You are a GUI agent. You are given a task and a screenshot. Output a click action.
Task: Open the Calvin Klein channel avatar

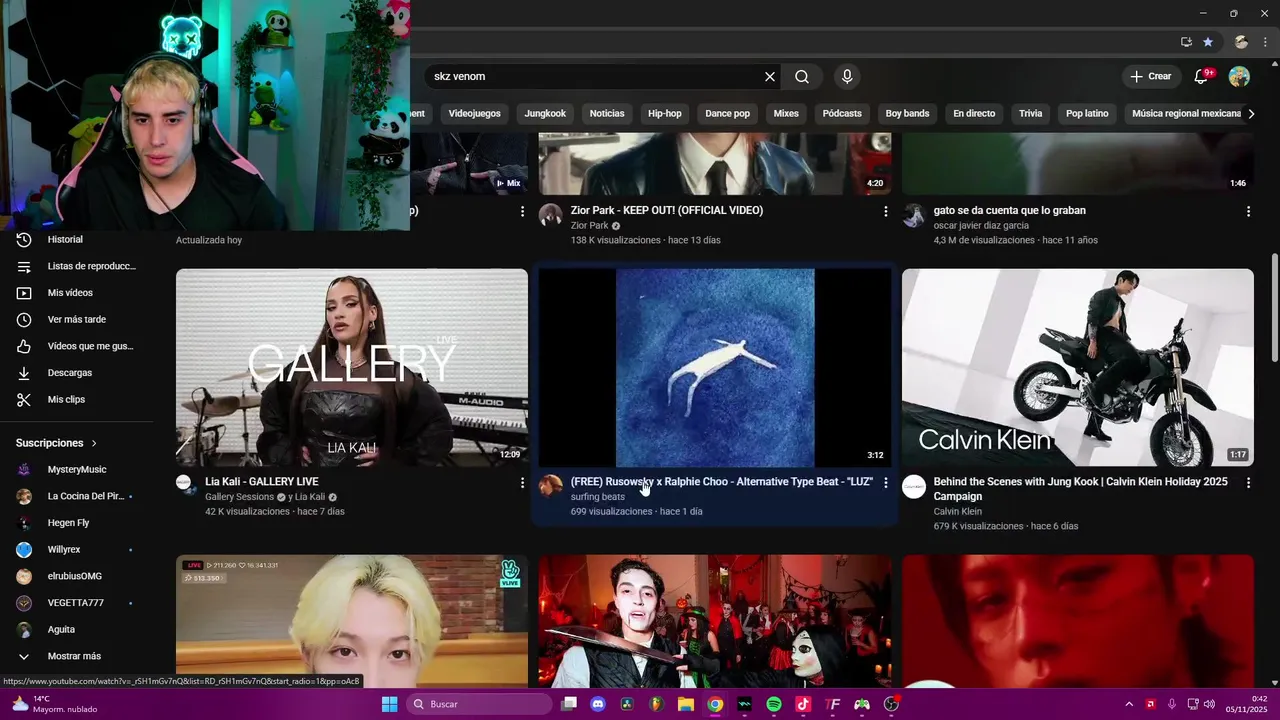click(914, 487)
